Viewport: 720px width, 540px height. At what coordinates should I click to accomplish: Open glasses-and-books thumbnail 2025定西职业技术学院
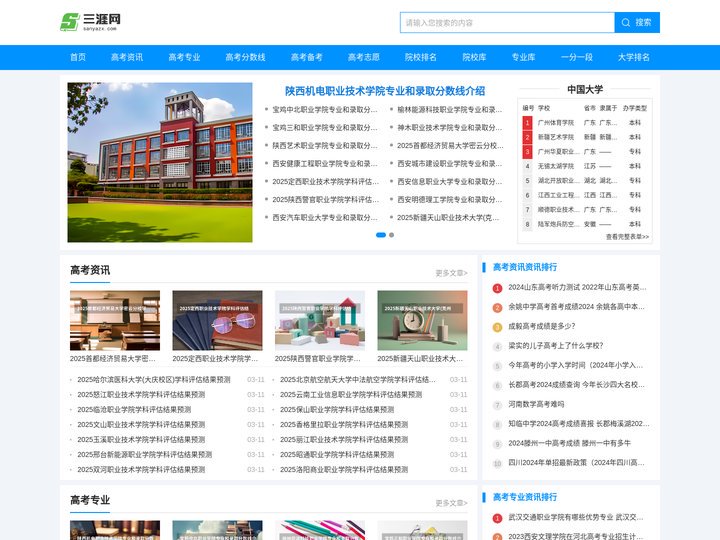[217, 321]
